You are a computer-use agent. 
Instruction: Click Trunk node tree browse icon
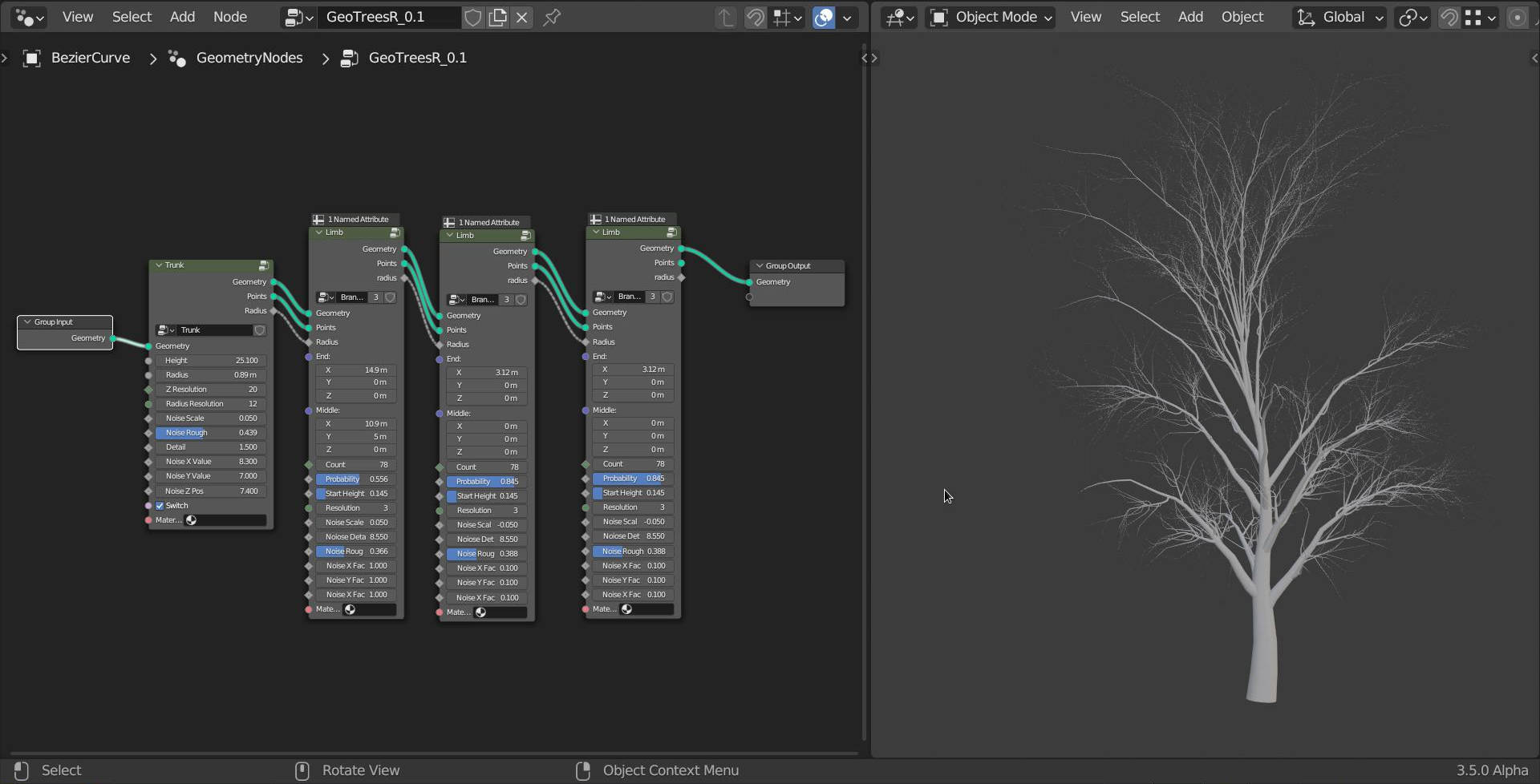point(166,330)
